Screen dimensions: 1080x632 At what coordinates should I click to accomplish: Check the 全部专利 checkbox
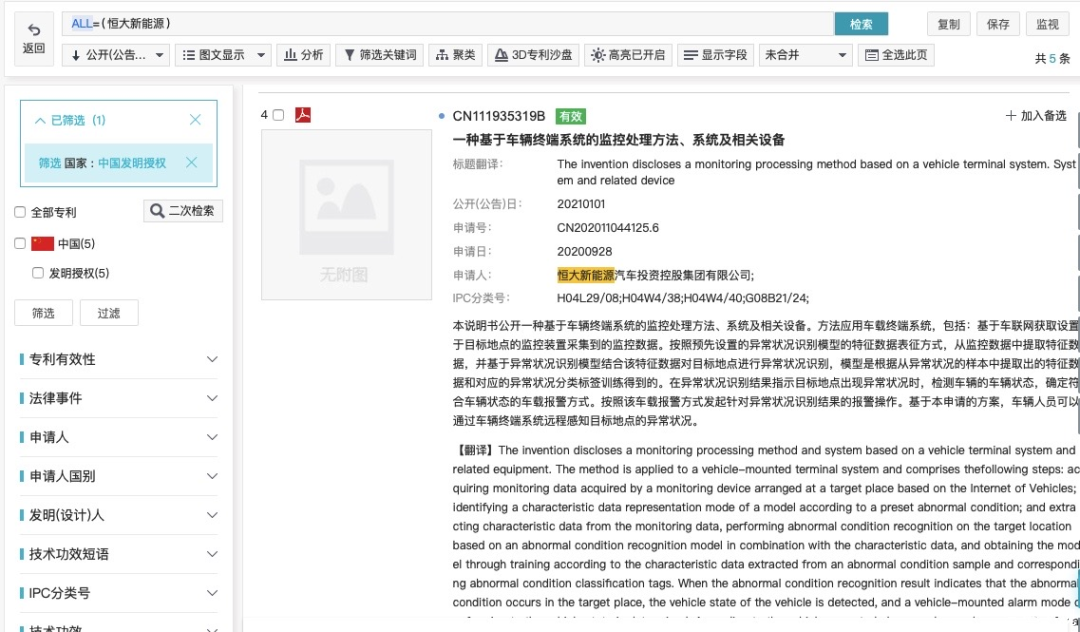20,212
